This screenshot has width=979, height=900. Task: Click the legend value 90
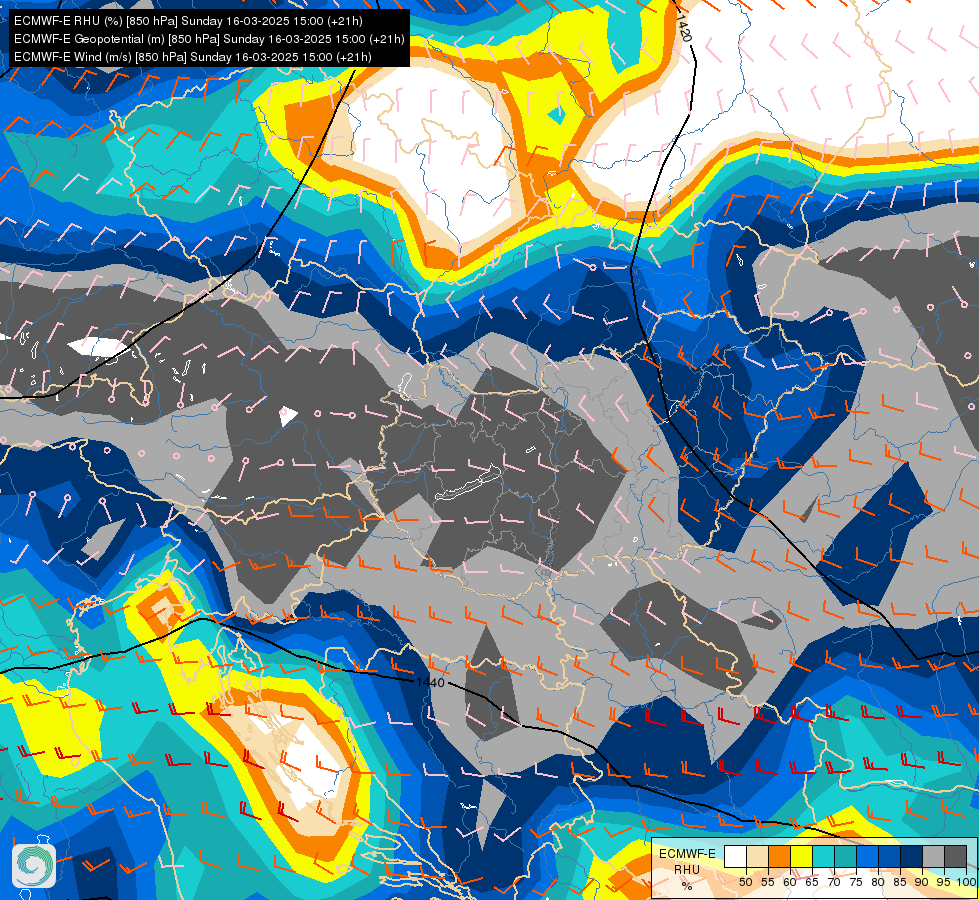[922, 882]
